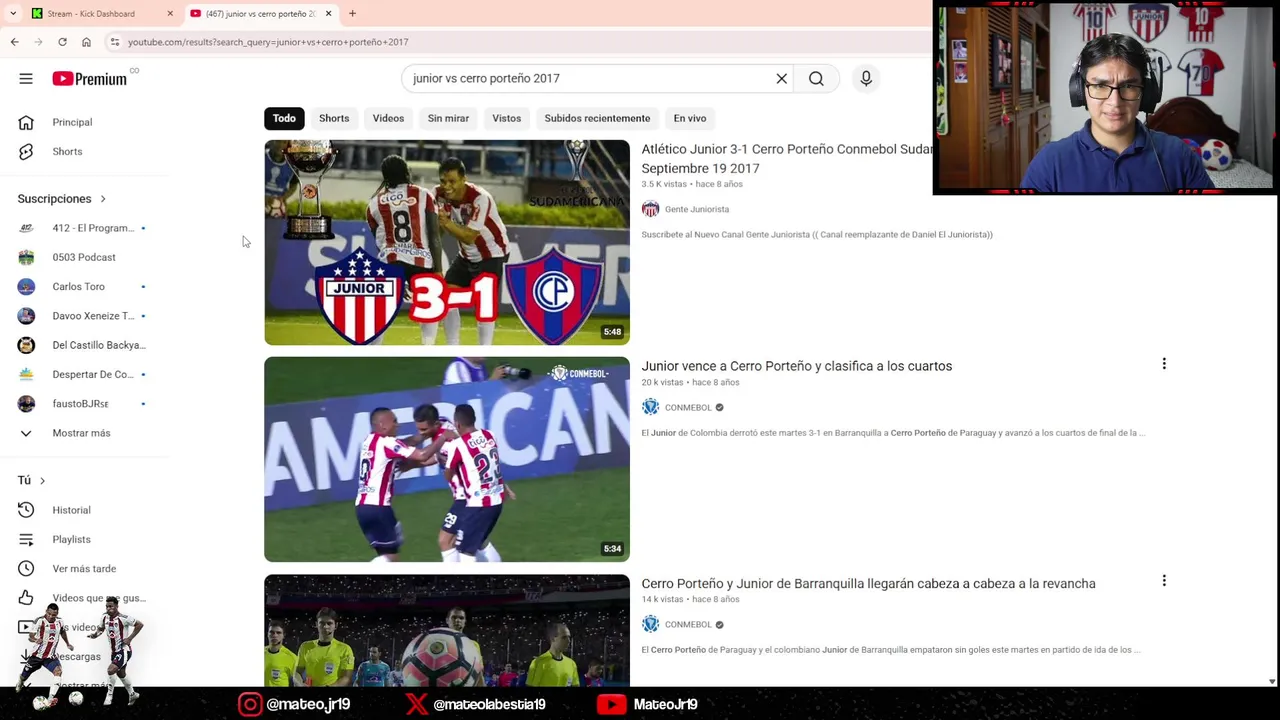Viewport: 1280px width, 720px height.
Task: Open a new browser tab
Action: coord(352,13)
